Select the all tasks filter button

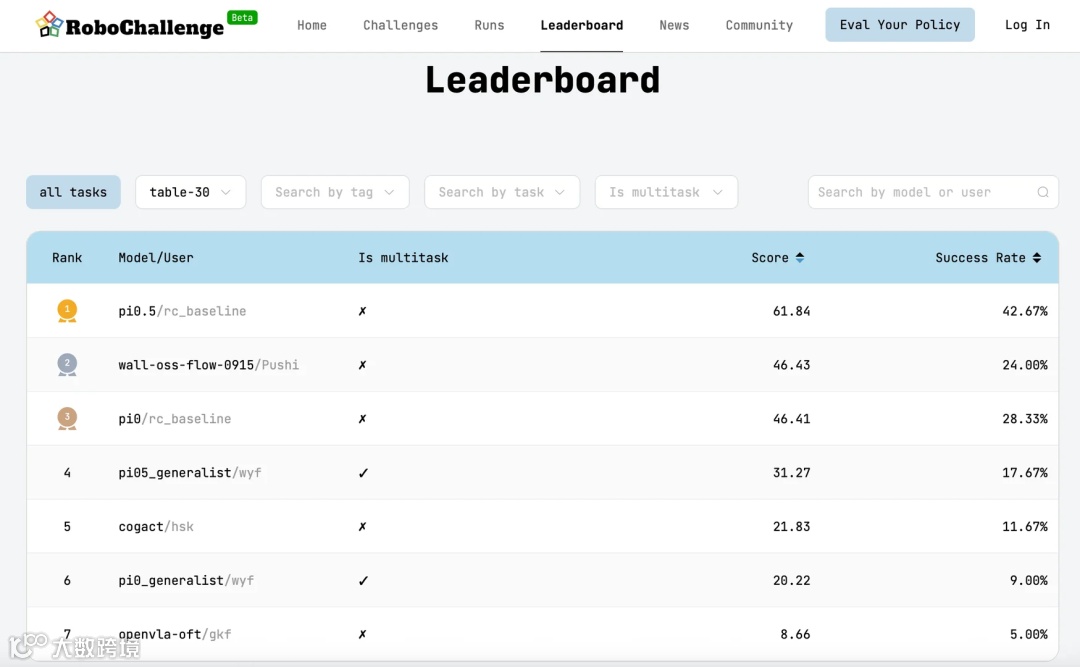click(73, 192)
